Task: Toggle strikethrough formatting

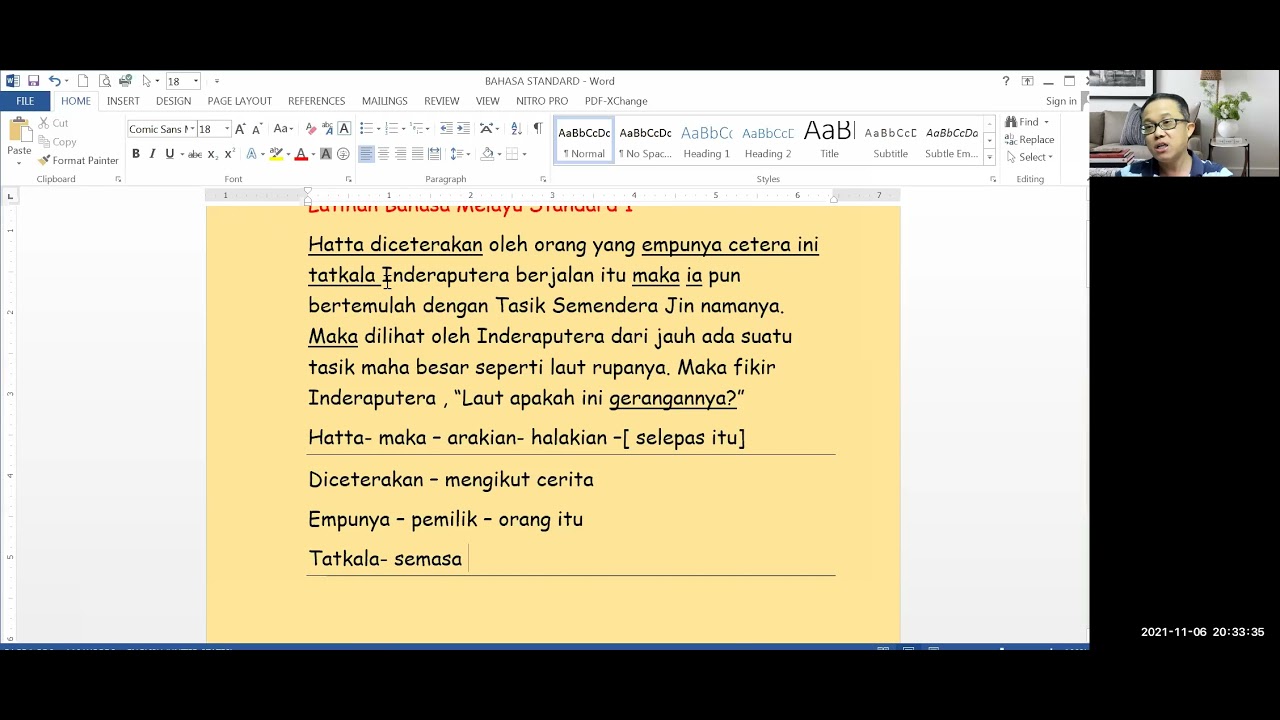Action: click(195, 154)
